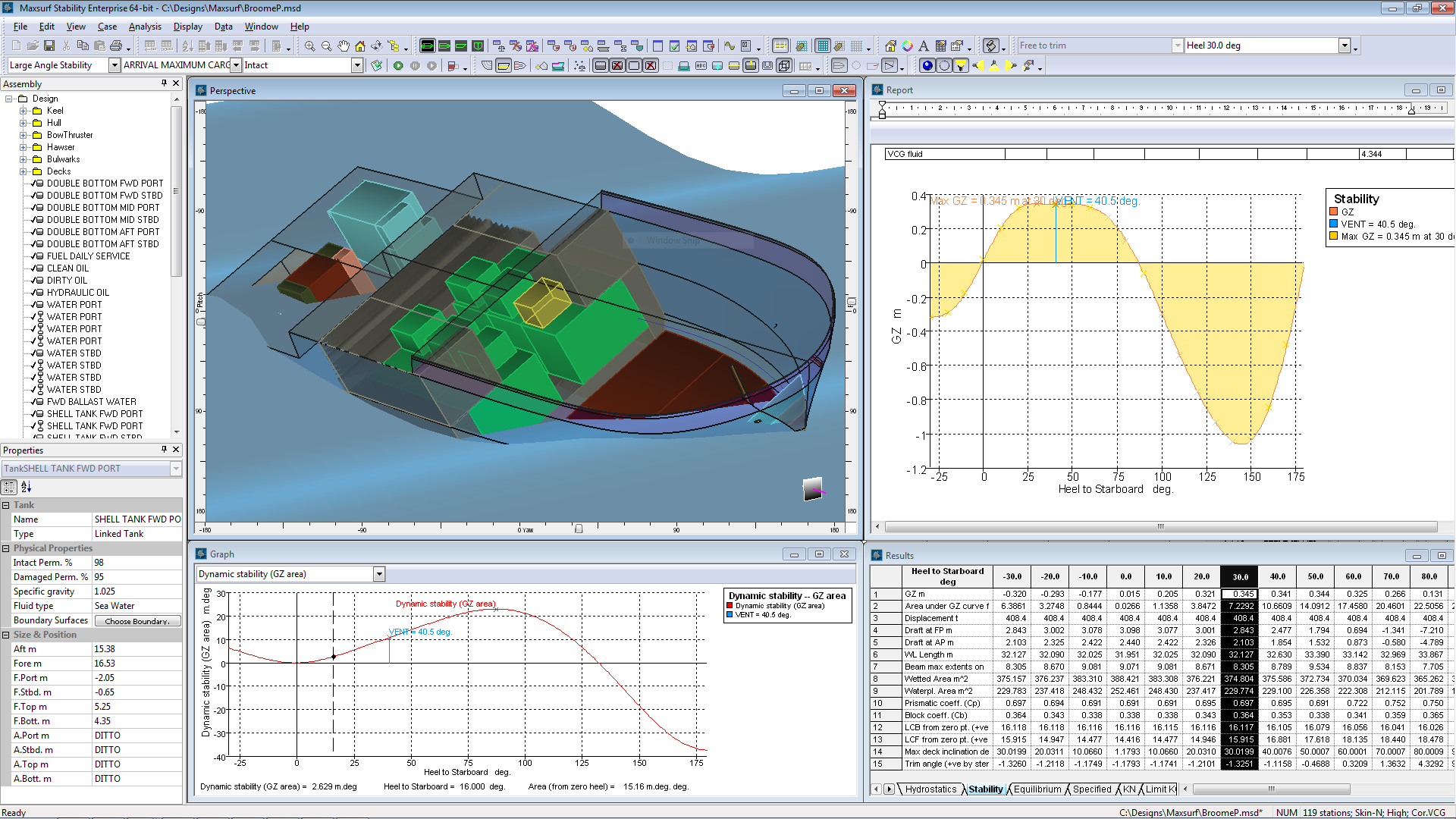The image size is (1456, 819).
Task: Click the Paste clipboard icon
Action: click(x=99, y=46)
